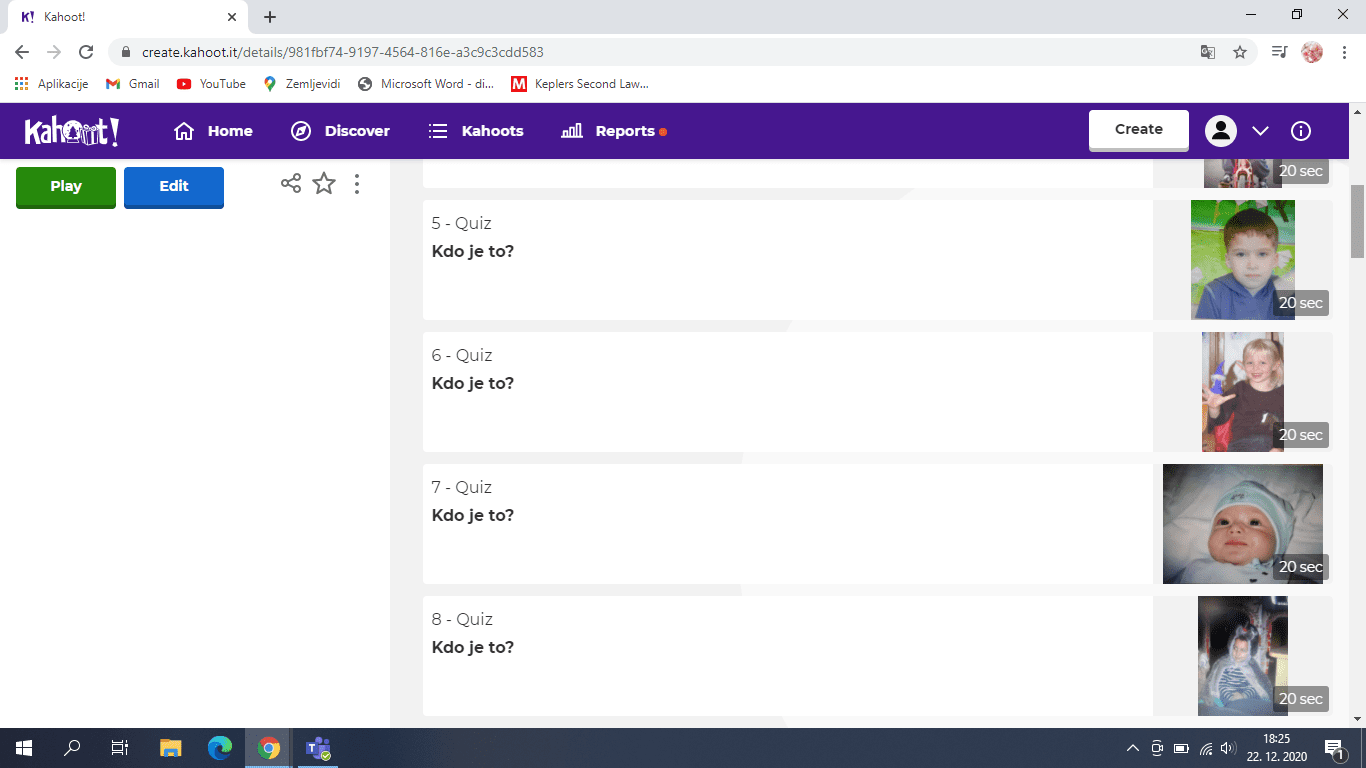Click the browser back arrow
1366x768 pixels.
22,52
